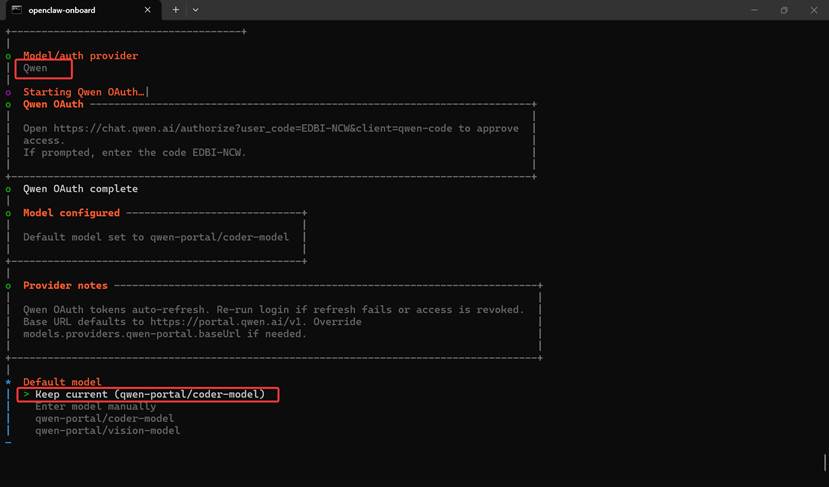Maximize the terminal window
Image resolution: width=829 pixels, height=487 pixels.
click(x=784, y=10)
